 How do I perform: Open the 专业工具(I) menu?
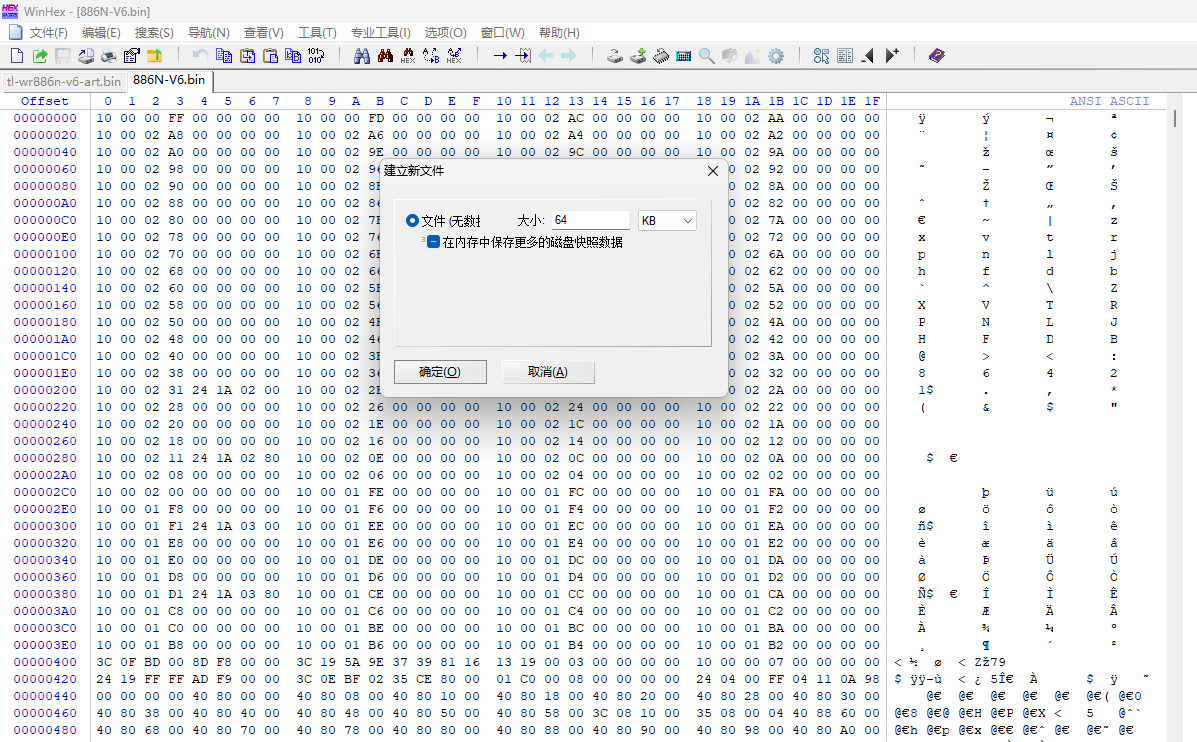click(381, 33)
